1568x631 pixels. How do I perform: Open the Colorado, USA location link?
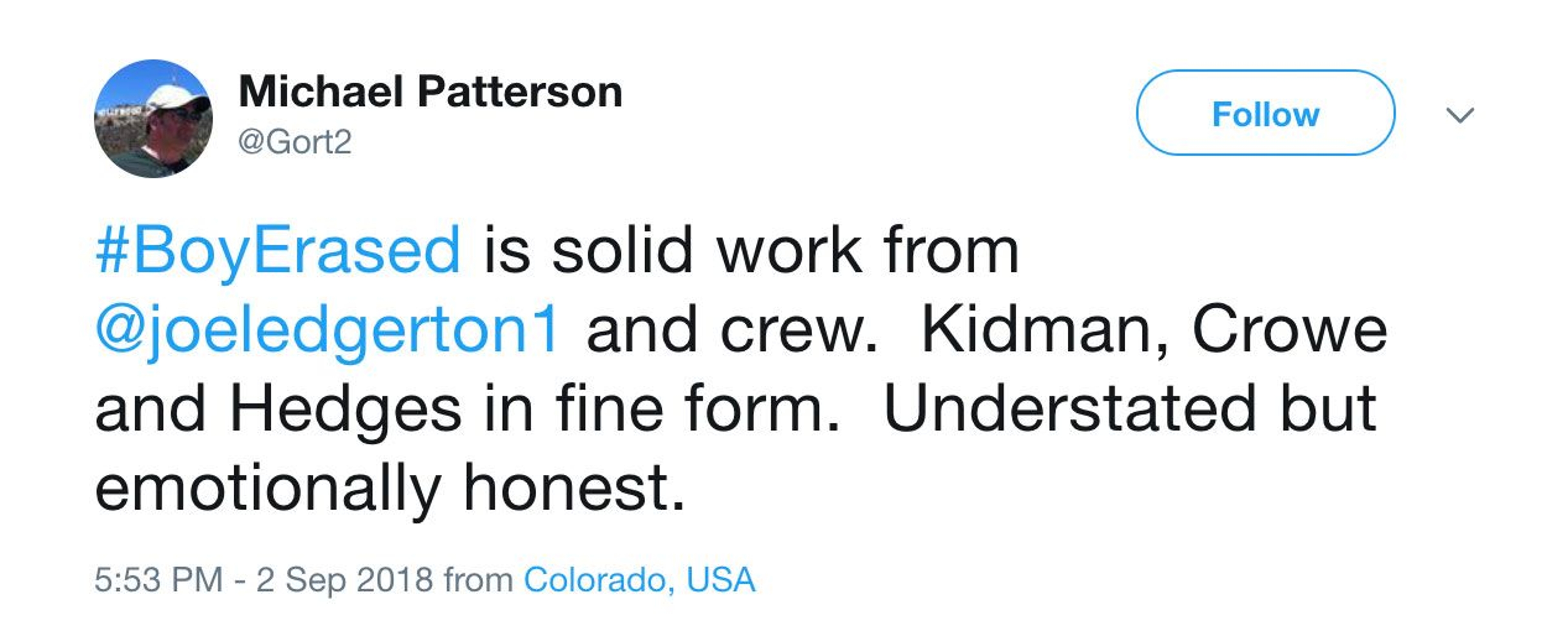pos(639,579)
